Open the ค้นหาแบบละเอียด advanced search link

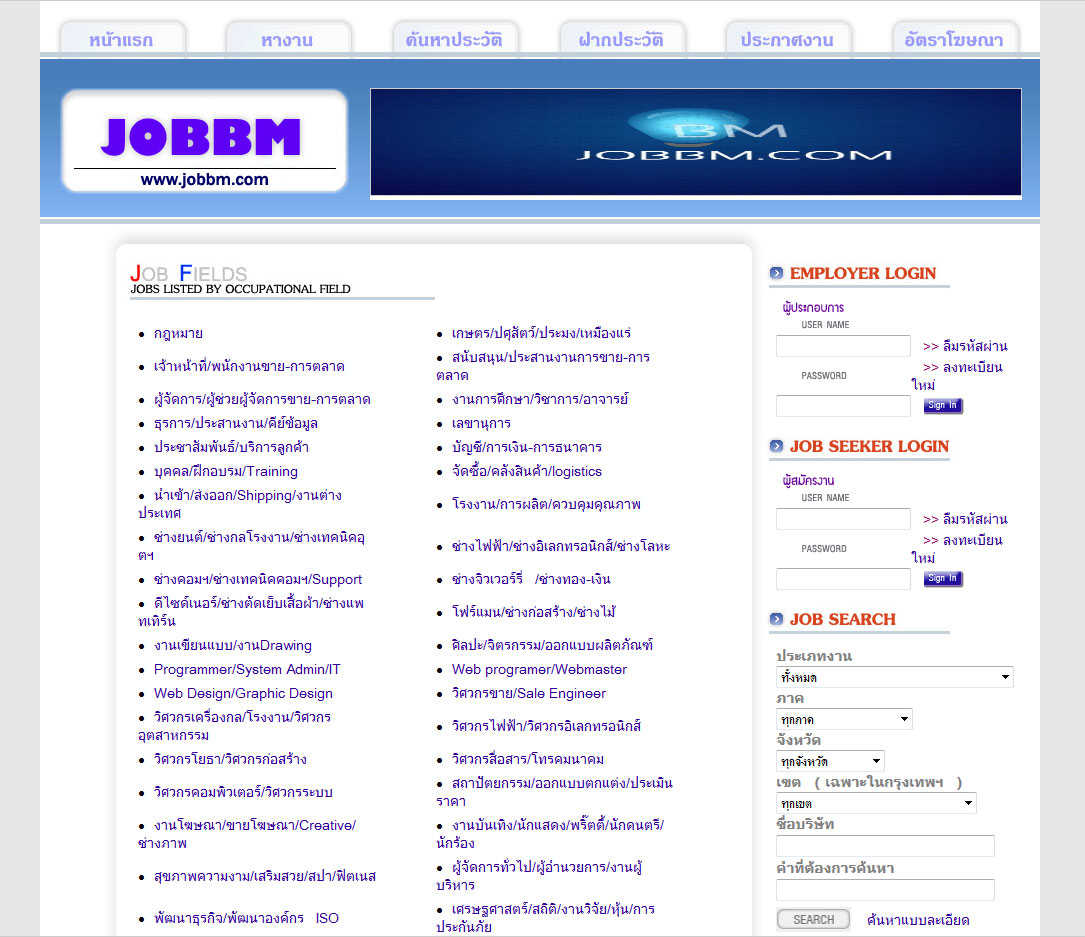918,920
